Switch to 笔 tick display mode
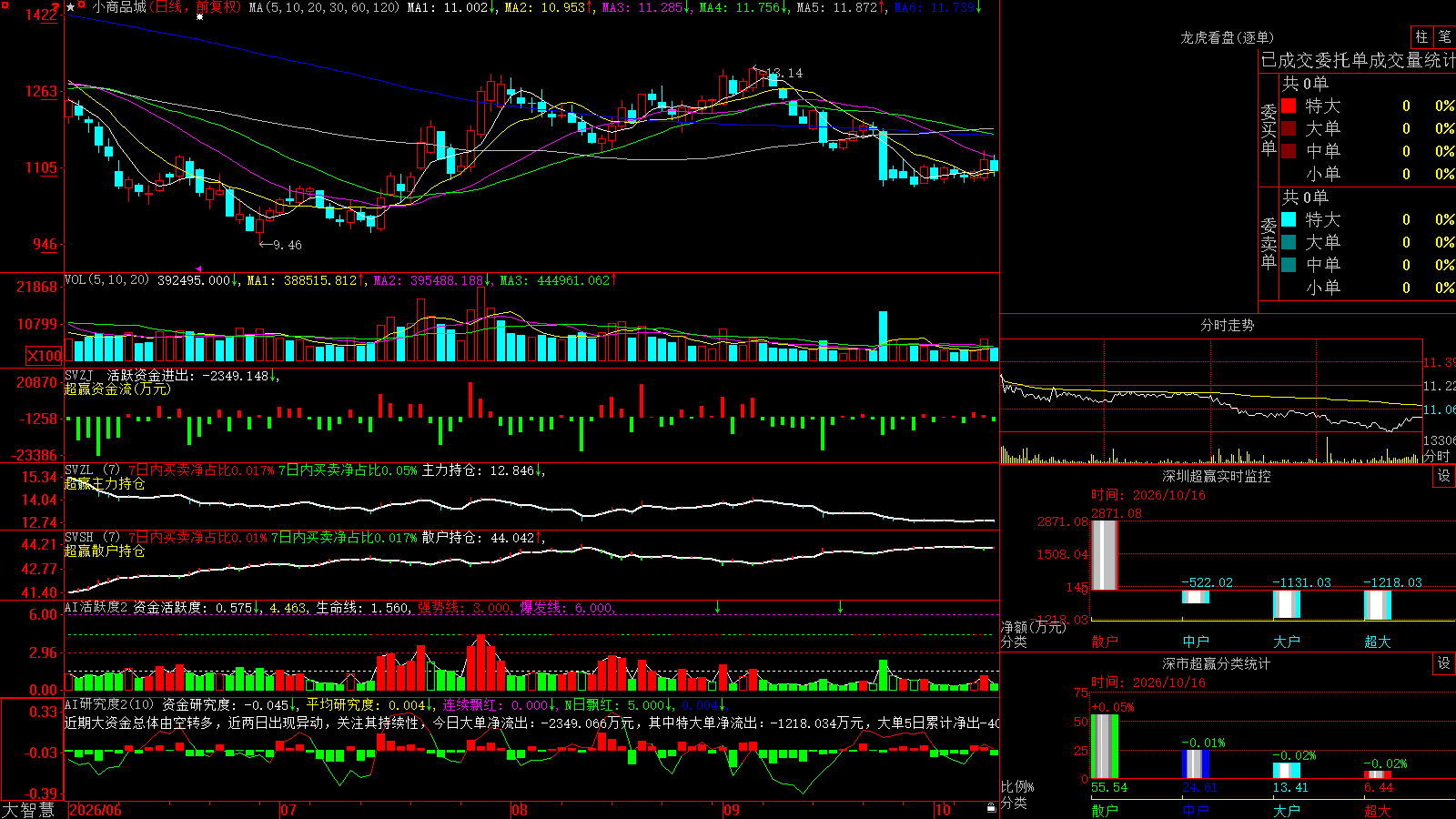1456x819 pixels. tap(1444, 37)
